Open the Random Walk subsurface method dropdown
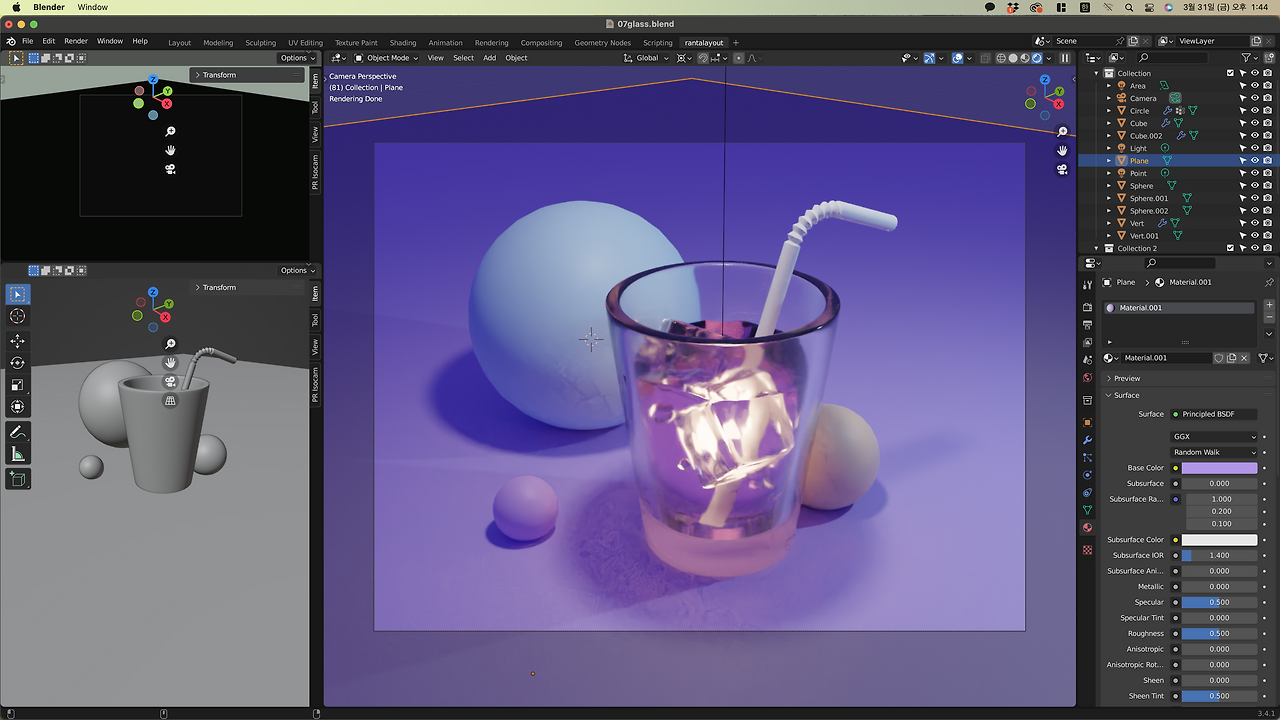1280x720 pixels. (1214, 452)
